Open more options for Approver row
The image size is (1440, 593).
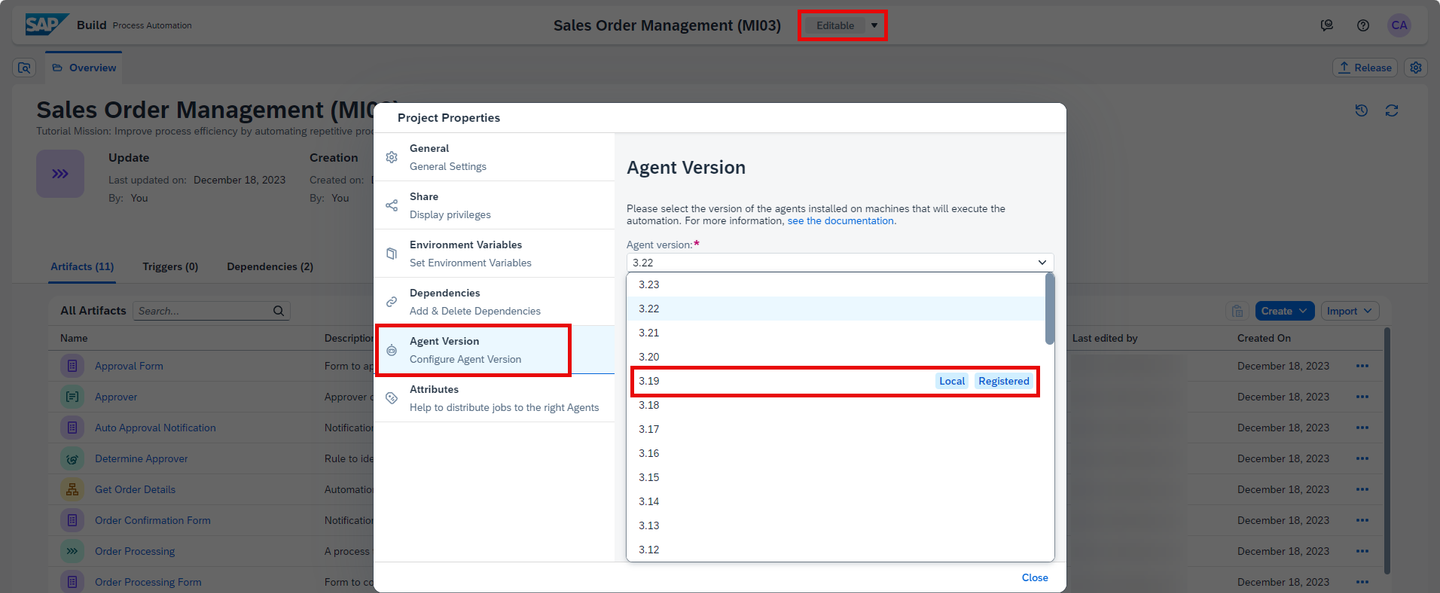coord(1362,397)
